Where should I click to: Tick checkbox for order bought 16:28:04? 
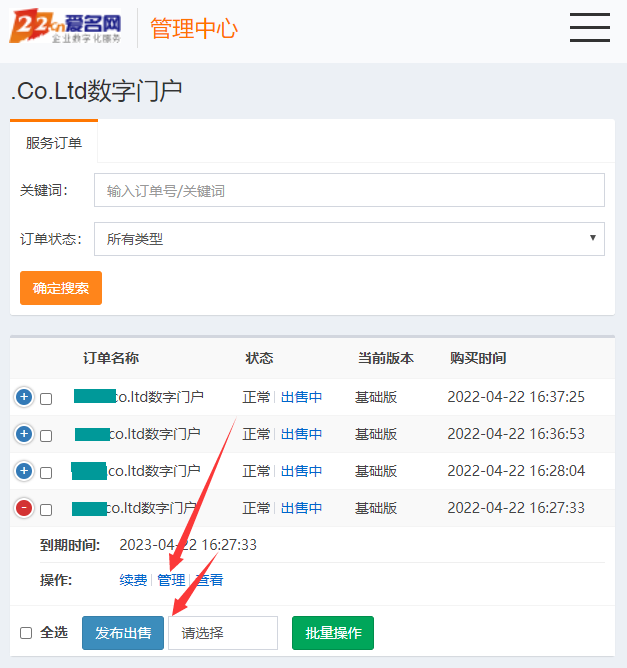tap(46, 473)
